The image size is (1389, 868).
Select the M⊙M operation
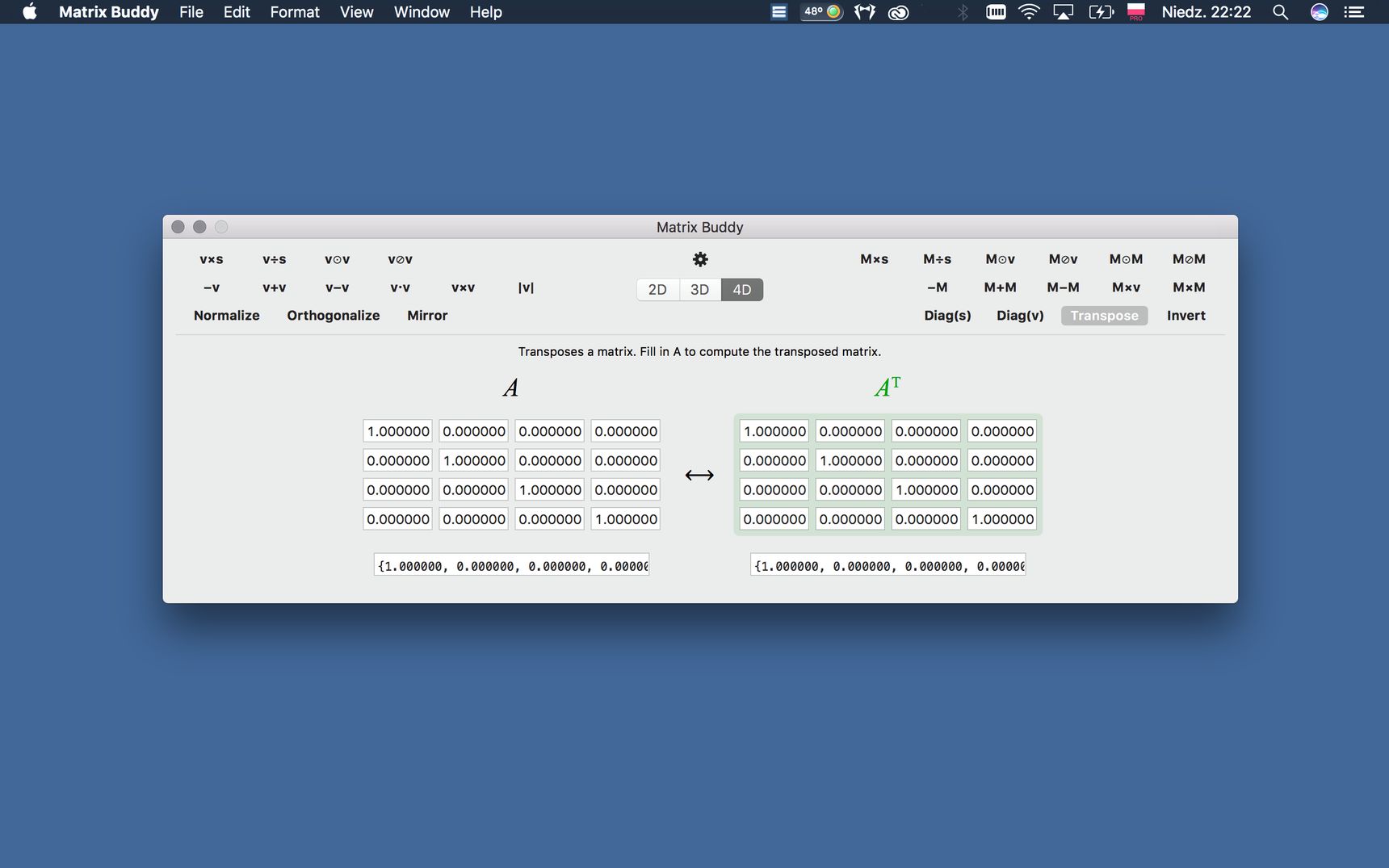click(x=1127, y=259)
